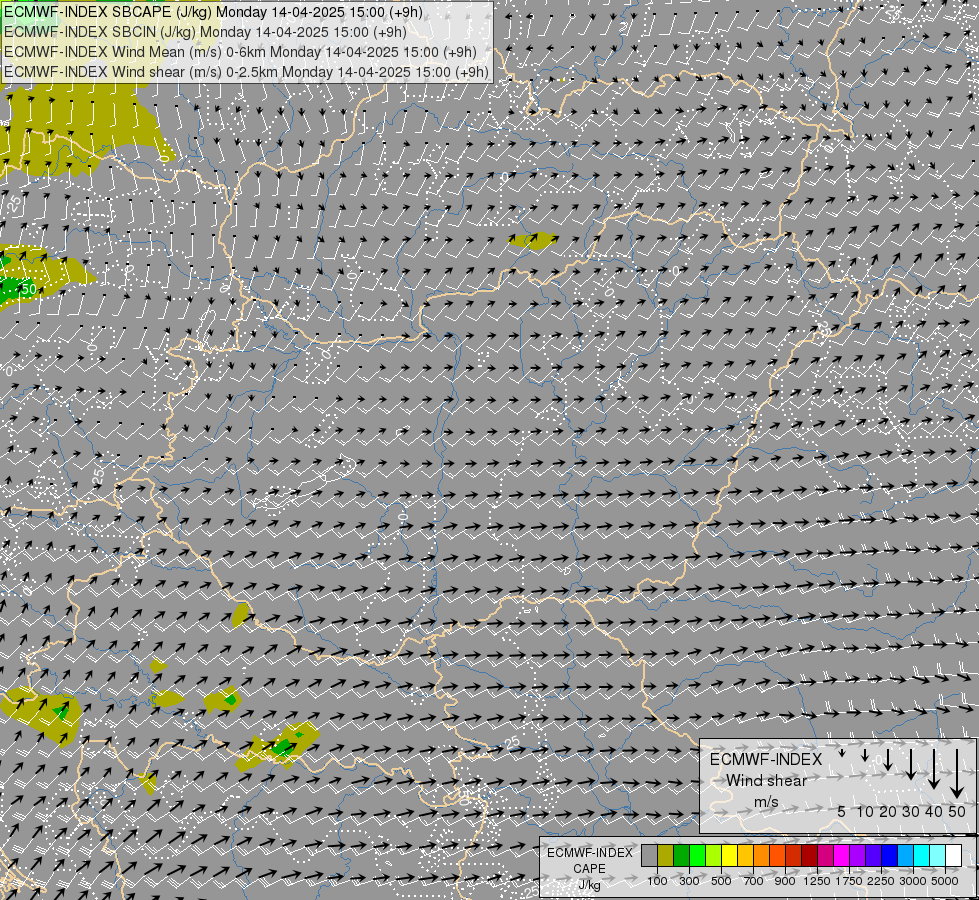
Task: Click 'Wind shear' text in the legend box
Action: click(x=767, y=781)
